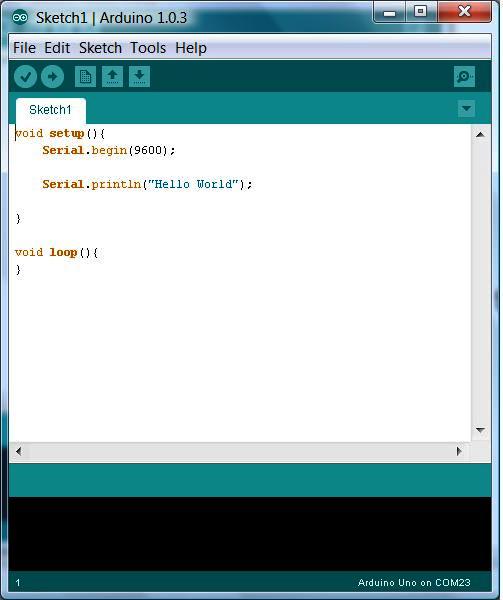
Task: Click the horizontal scrollbar left arrow
Action: point(18,451)
